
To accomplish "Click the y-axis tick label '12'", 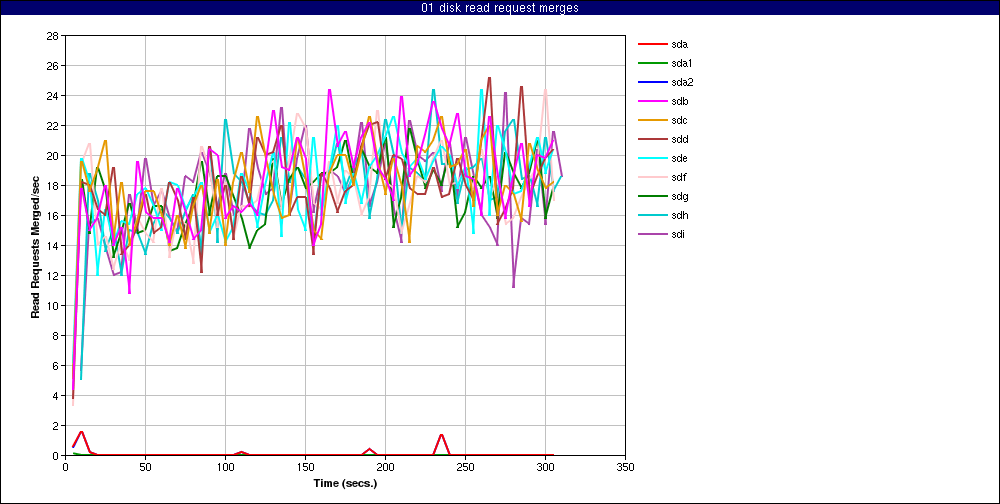I will pyautogui.click(x=52, y=276).
